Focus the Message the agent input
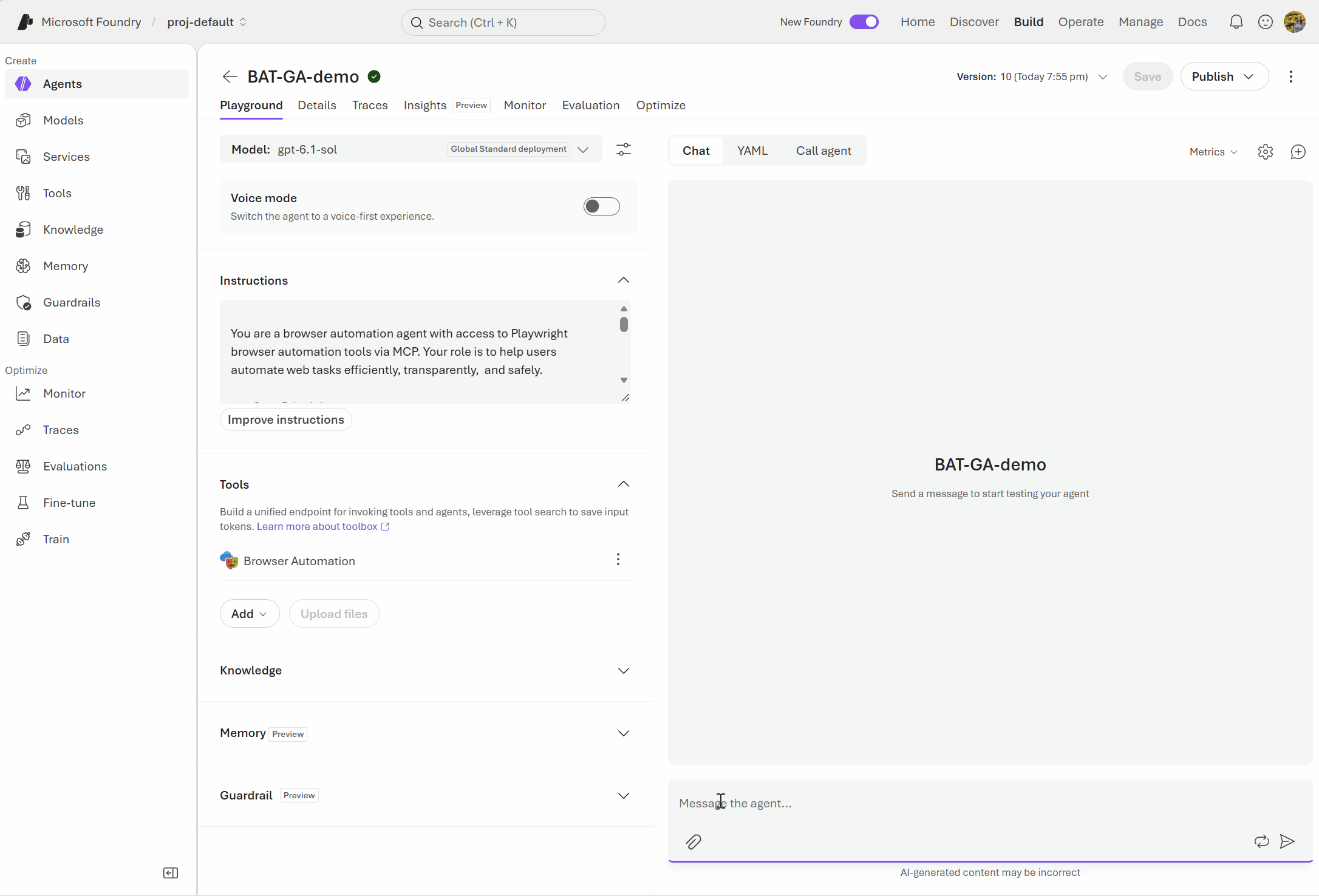The width and height of the screenshot is (1319, 896). tap(990, 803)
